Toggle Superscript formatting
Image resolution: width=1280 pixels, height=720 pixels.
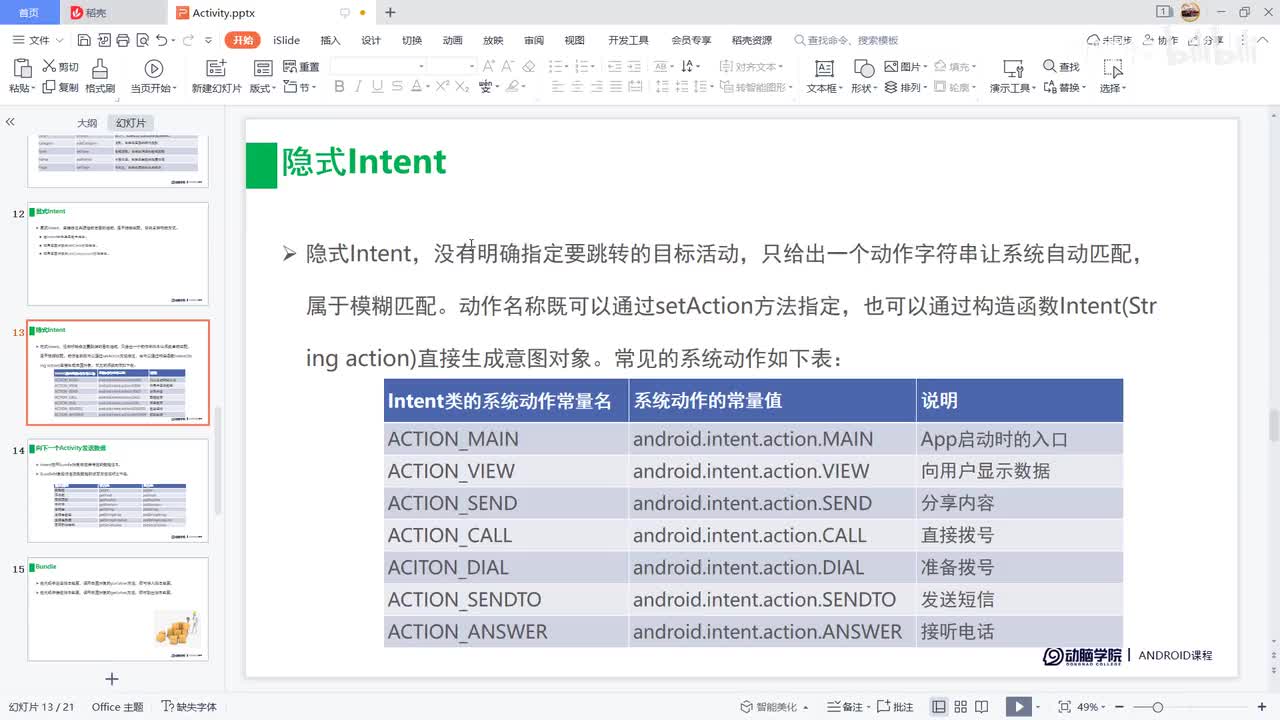point(442,87)
